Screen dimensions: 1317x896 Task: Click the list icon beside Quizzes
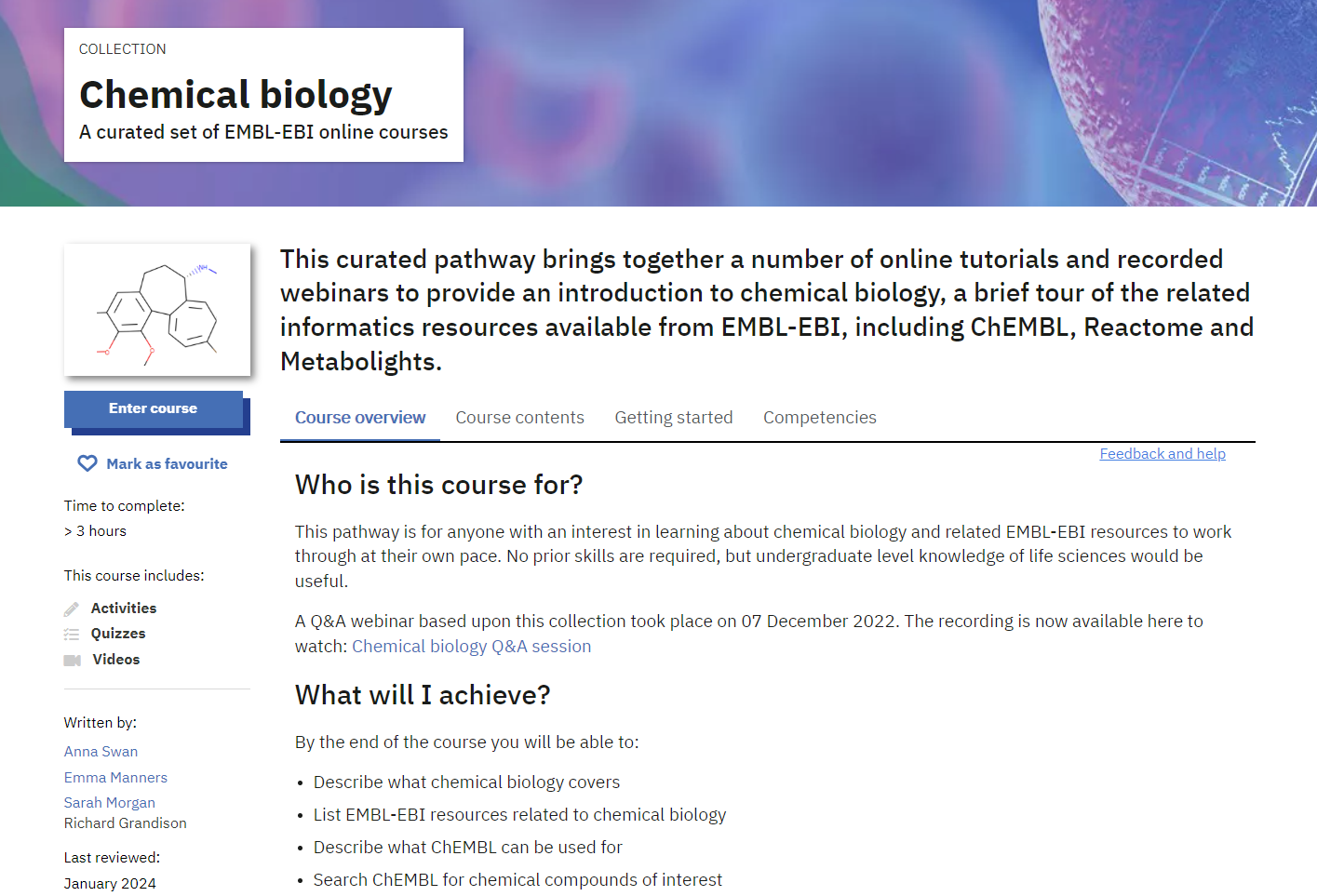pos(72,634)
